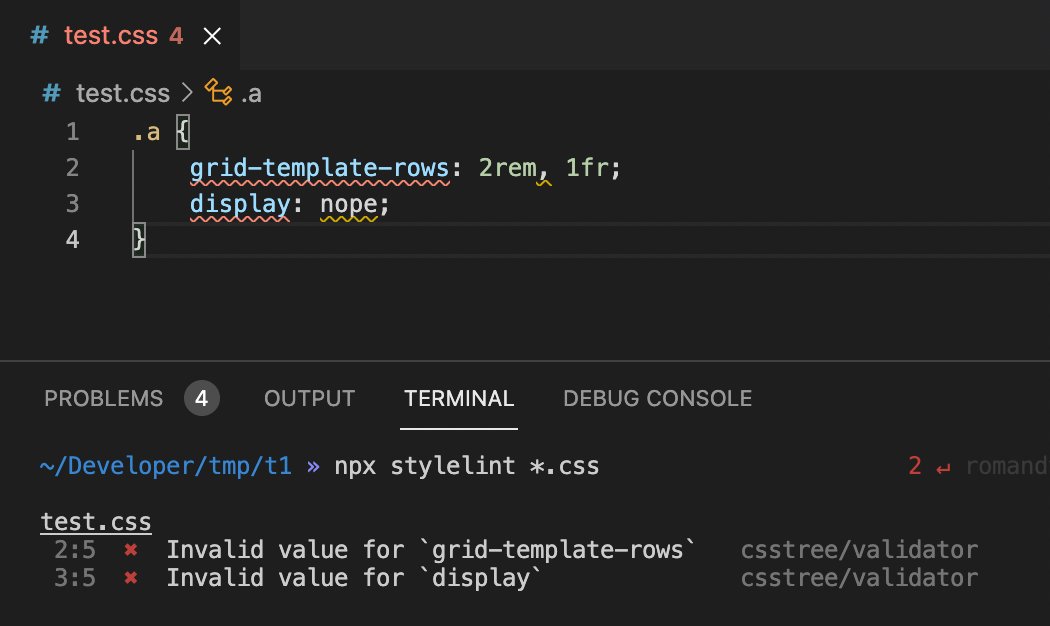Viewport: 1050px width, 626px height.
Task: Click line number 1 in gutter
Action: click(x=72, y=131)
